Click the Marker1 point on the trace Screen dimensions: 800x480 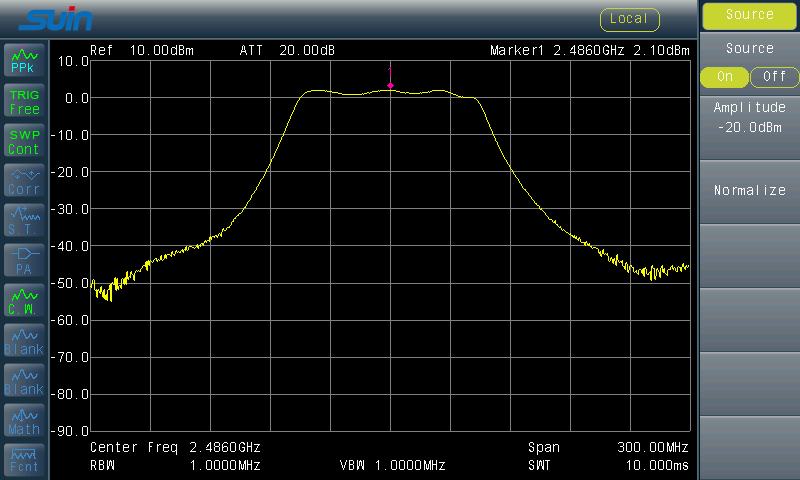(390, 86)
